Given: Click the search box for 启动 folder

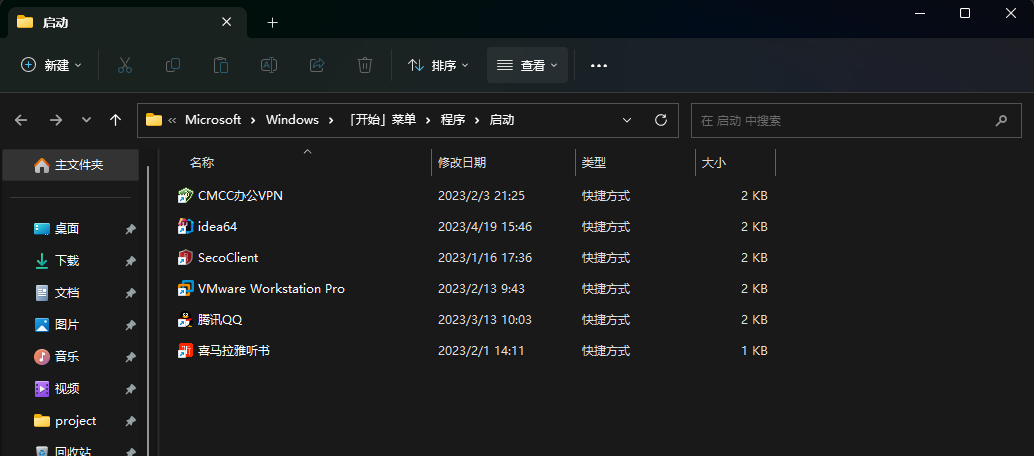Looking at the screenshot, I should pos(840,120).
